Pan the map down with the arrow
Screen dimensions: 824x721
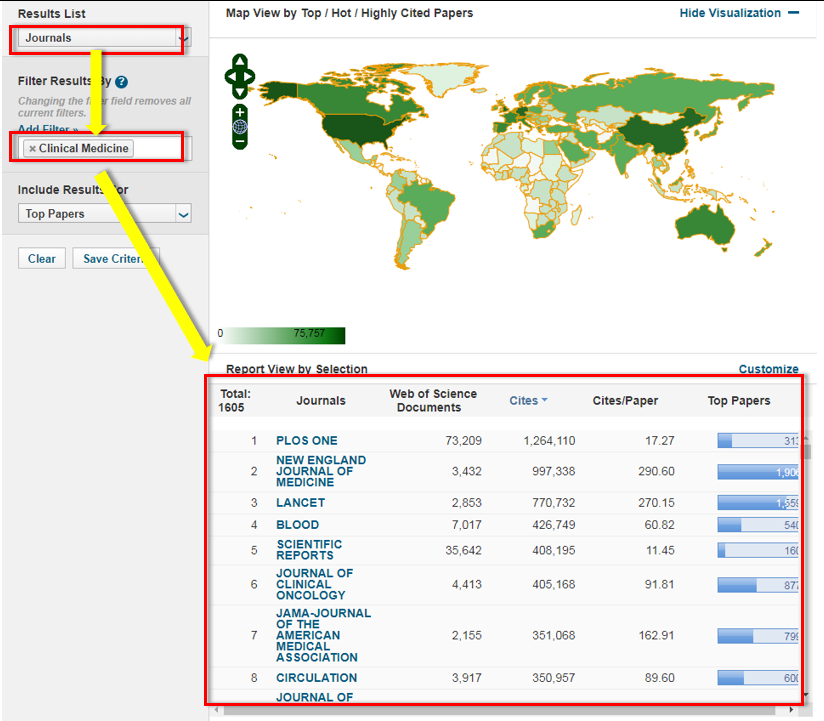tap(240, 92)
